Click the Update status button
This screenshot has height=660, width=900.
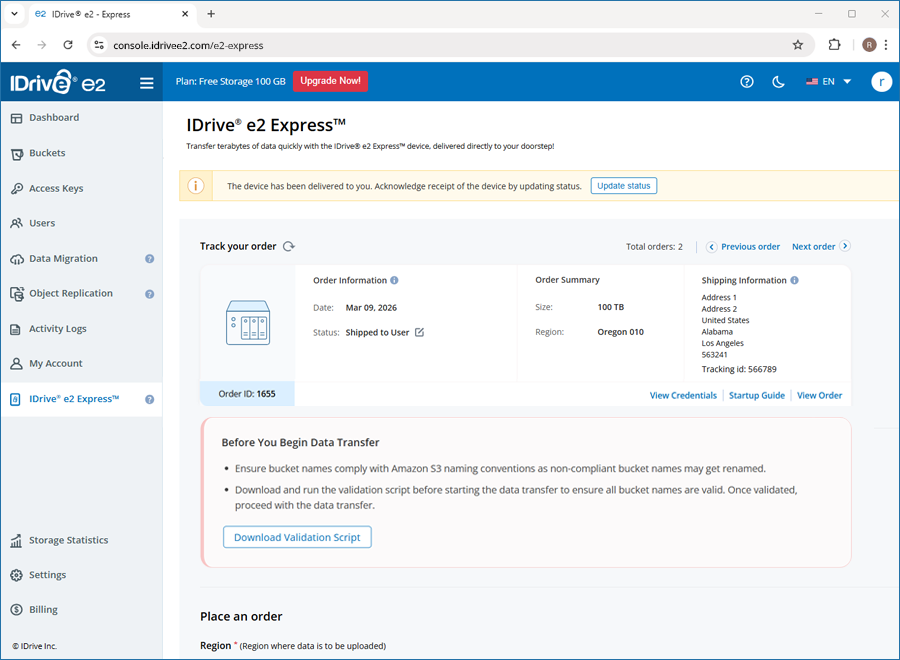[x=623, y=186]
